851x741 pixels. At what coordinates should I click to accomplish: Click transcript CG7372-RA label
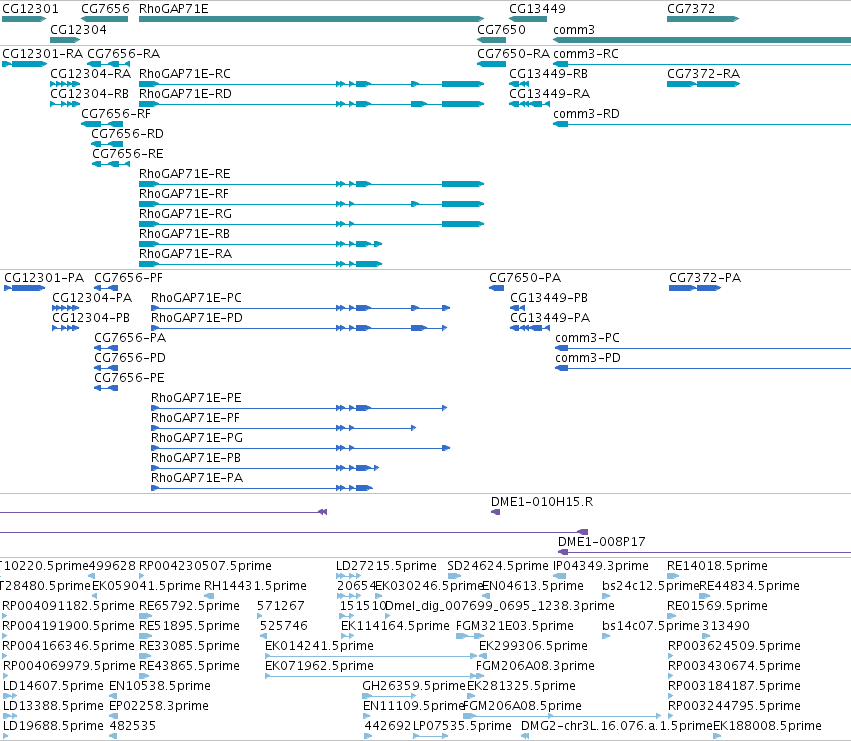(x=703, y=74)
